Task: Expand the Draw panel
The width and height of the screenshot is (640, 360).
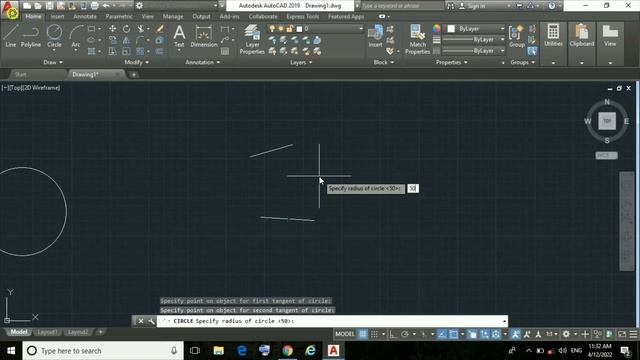Action: point(53,62)
